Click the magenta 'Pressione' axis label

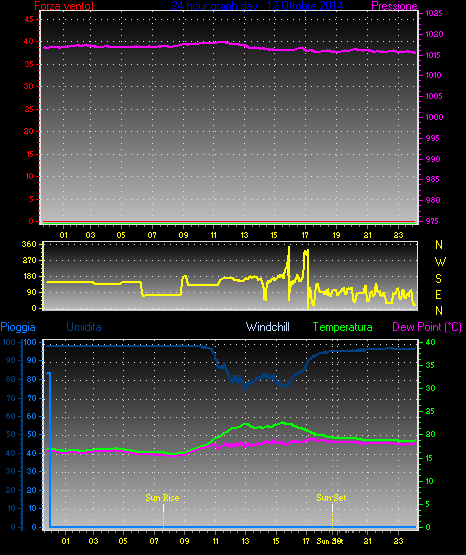tap(394, 6)
